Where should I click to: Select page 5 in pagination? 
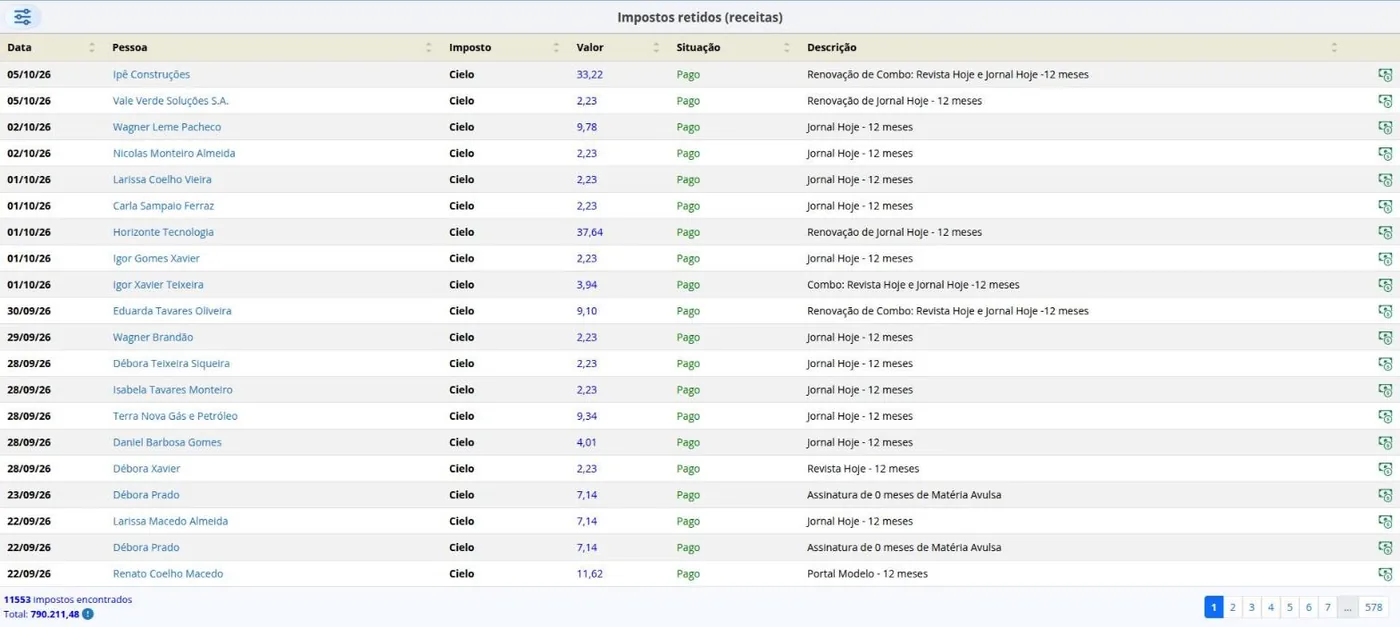1289,607
